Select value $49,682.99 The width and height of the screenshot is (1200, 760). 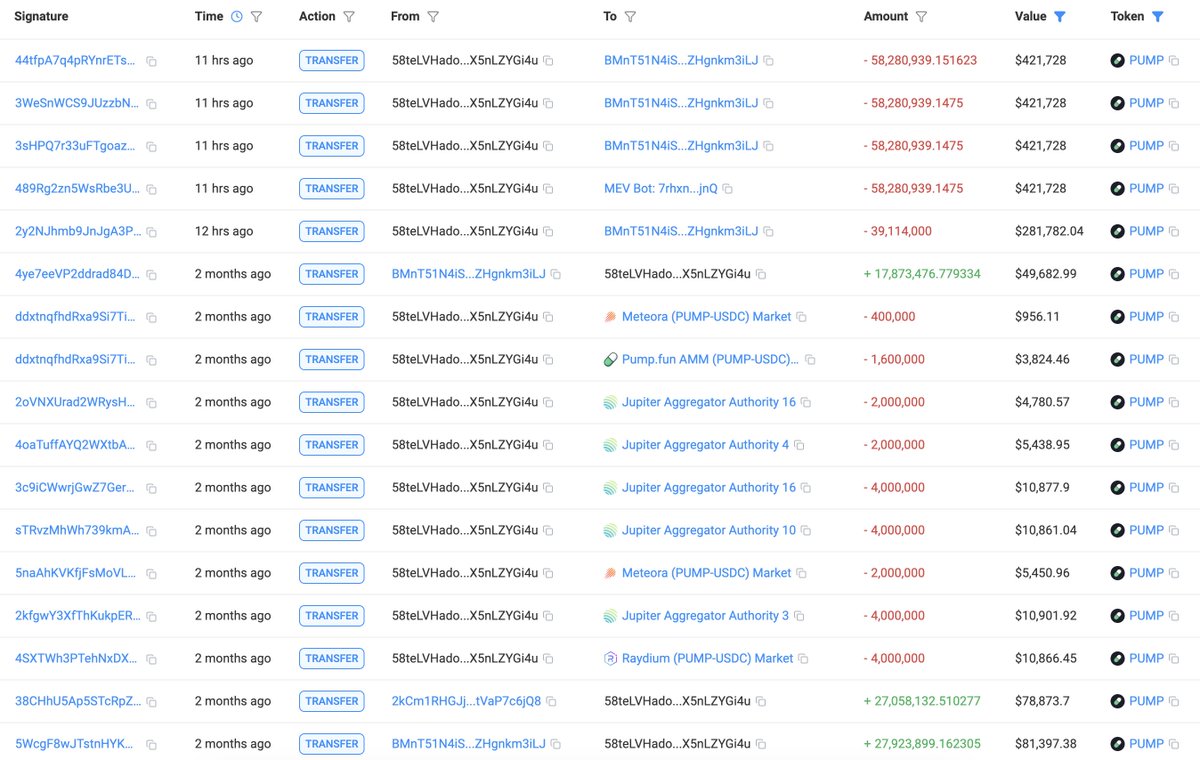[1046, 274]
